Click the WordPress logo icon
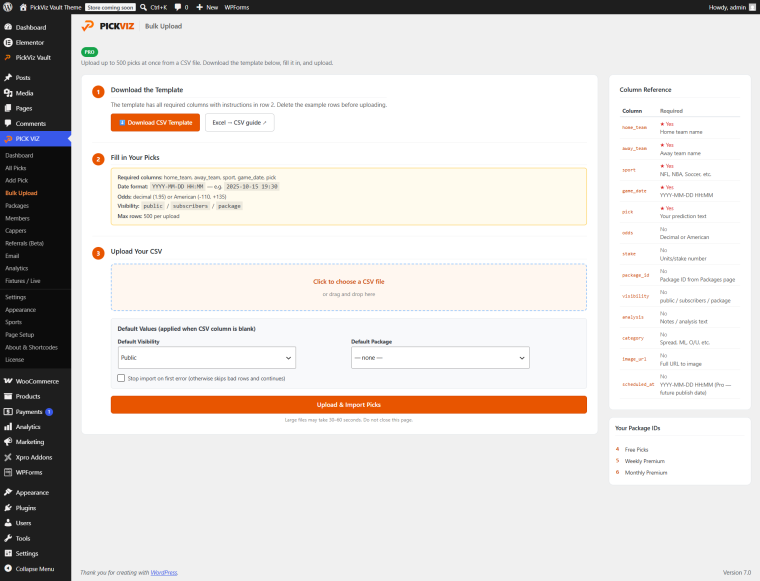The width and height of the screenshot is (760, 581). [x=8, y=7]
